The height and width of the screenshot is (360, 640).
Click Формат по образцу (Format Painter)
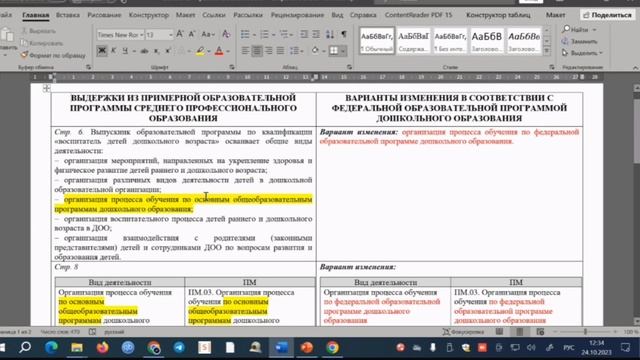point(53,55)
